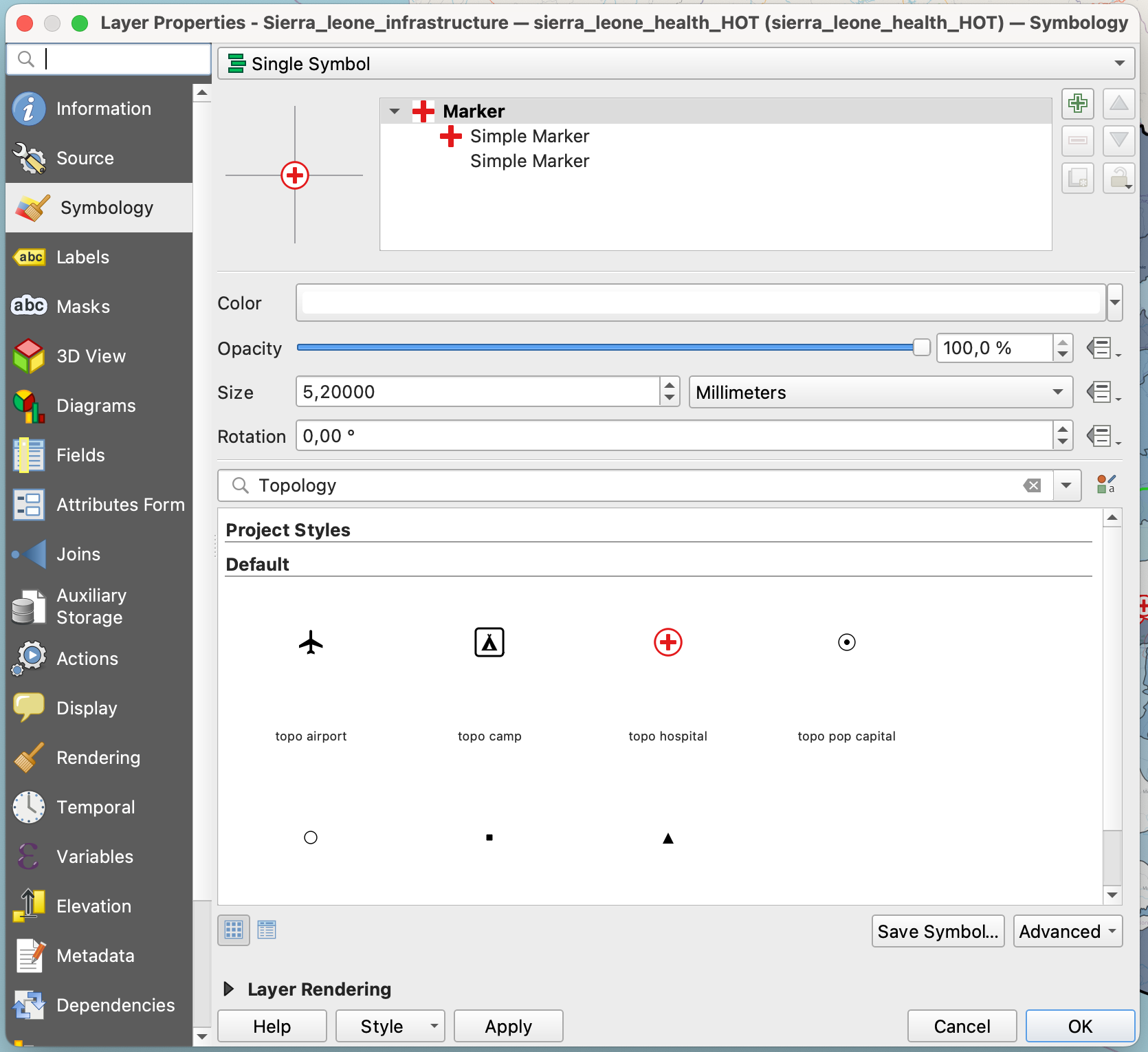This screenshot has height=1052, width=1148.
Task: Switch symbol list to list view
Action: pyautogui.click(x=267, y=930)
